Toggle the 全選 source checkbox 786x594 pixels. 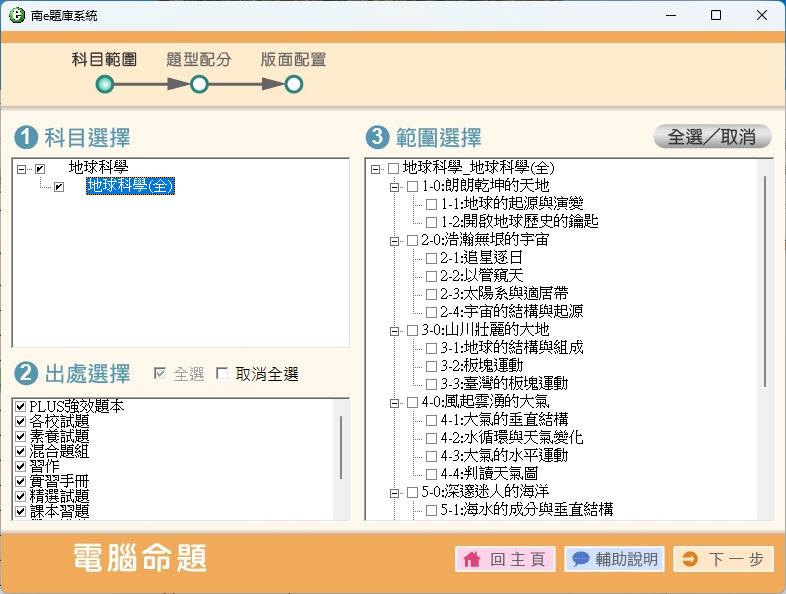160,373
